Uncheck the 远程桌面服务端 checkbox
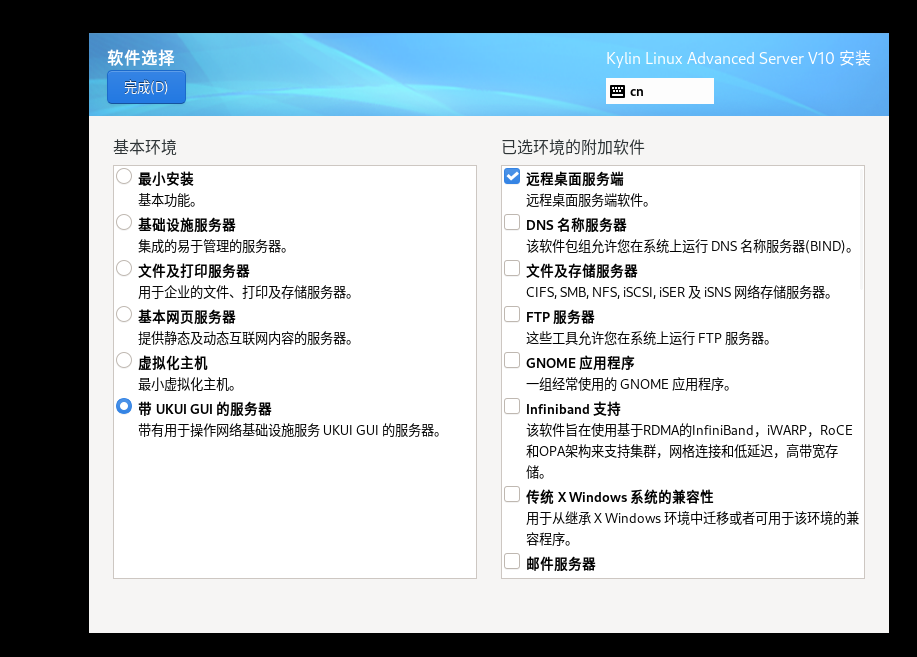This screenshot has height=657, width=917. [x=512, y=176]
